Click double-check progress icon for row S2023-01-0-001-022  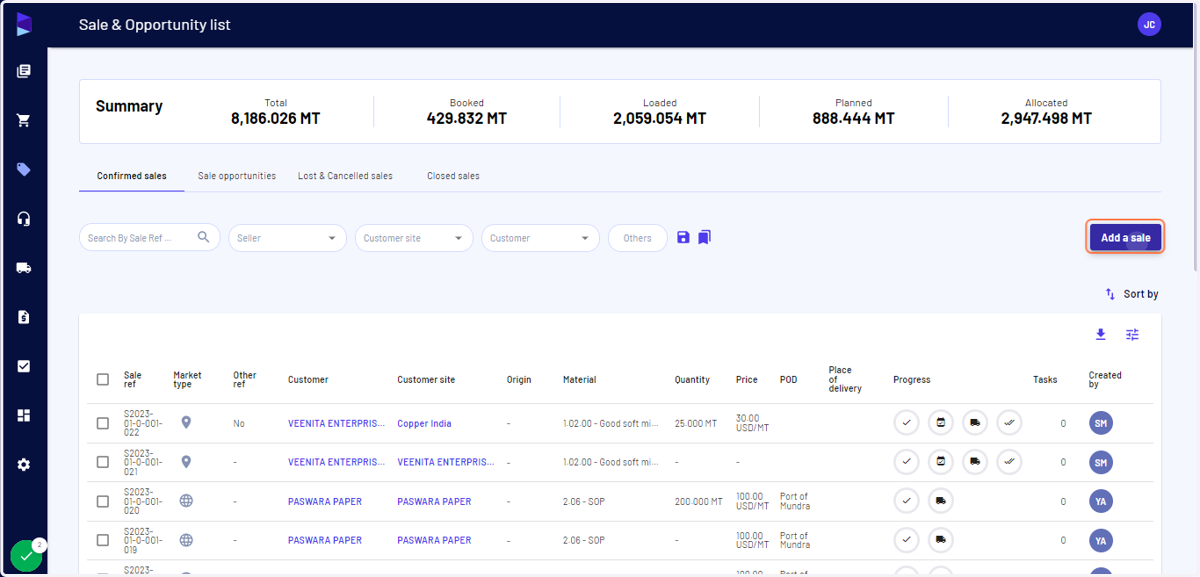click(1009, 423)
